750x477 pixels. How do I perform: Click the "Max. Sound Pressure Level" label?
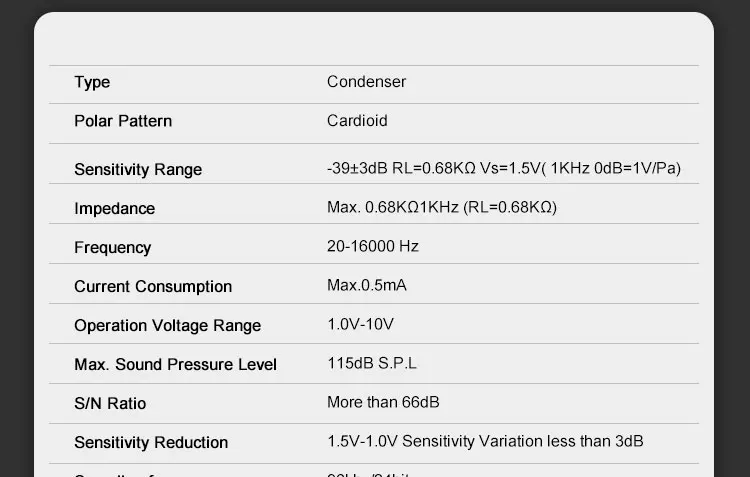pos(175,364)
